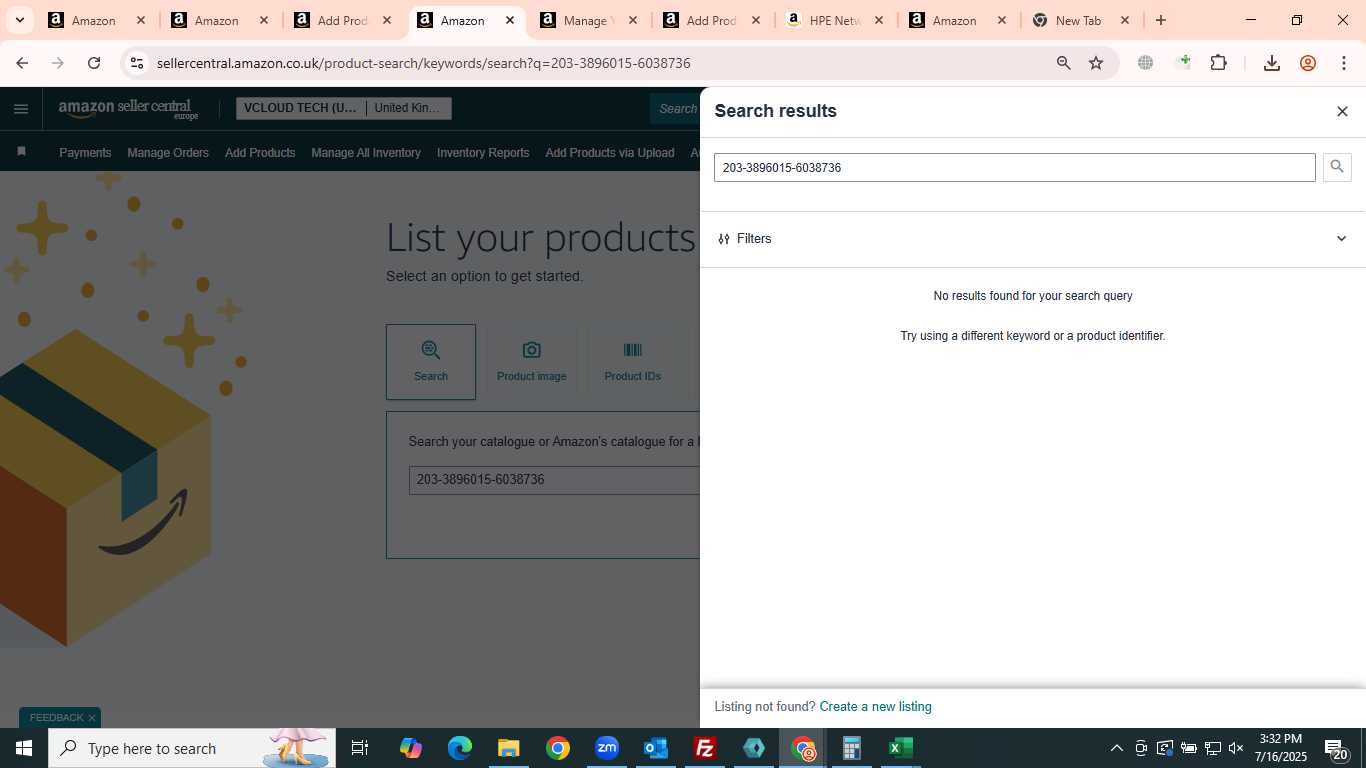Viewport: 1366px width, 768px height.
Task: Open Outlook from the taskbar
Action: pyautogui.click(x=656, y=748)
